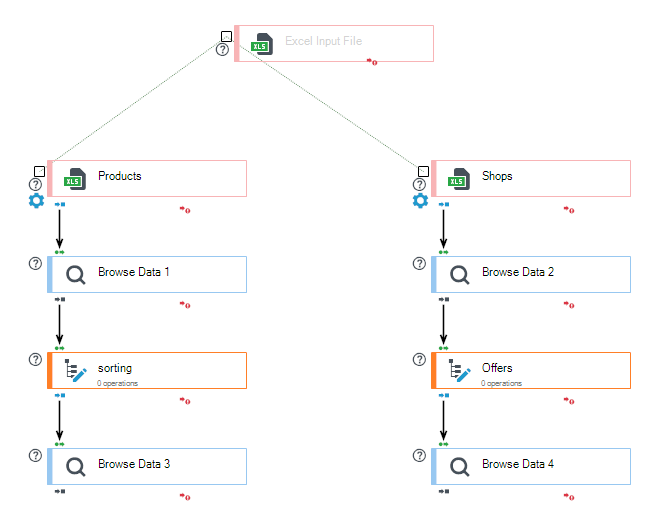Open help icon beside Browse Data 3

coord(35,455)
